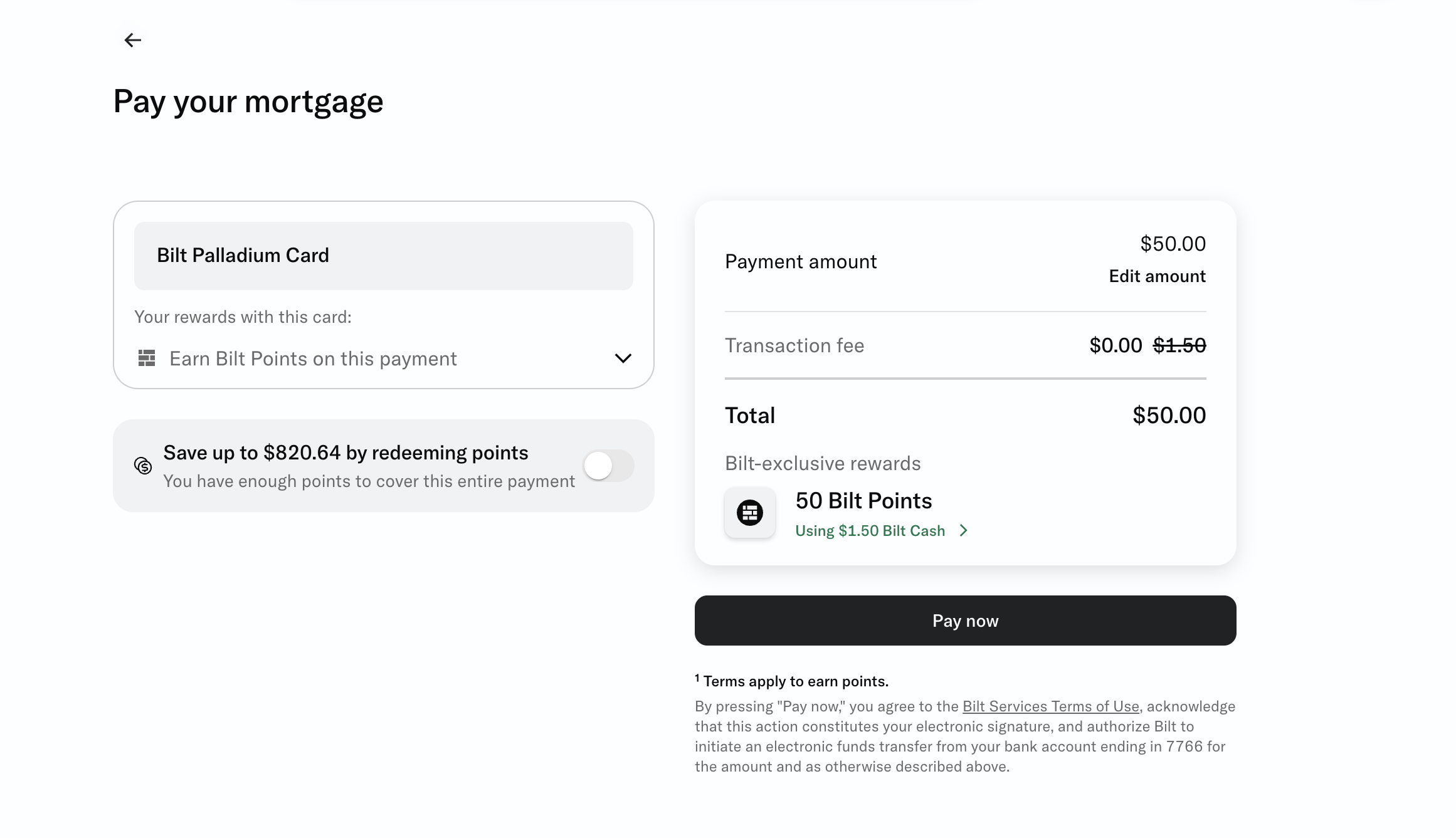
Task: Select the Bilt Palladium Card field
Action: point(383,256)
